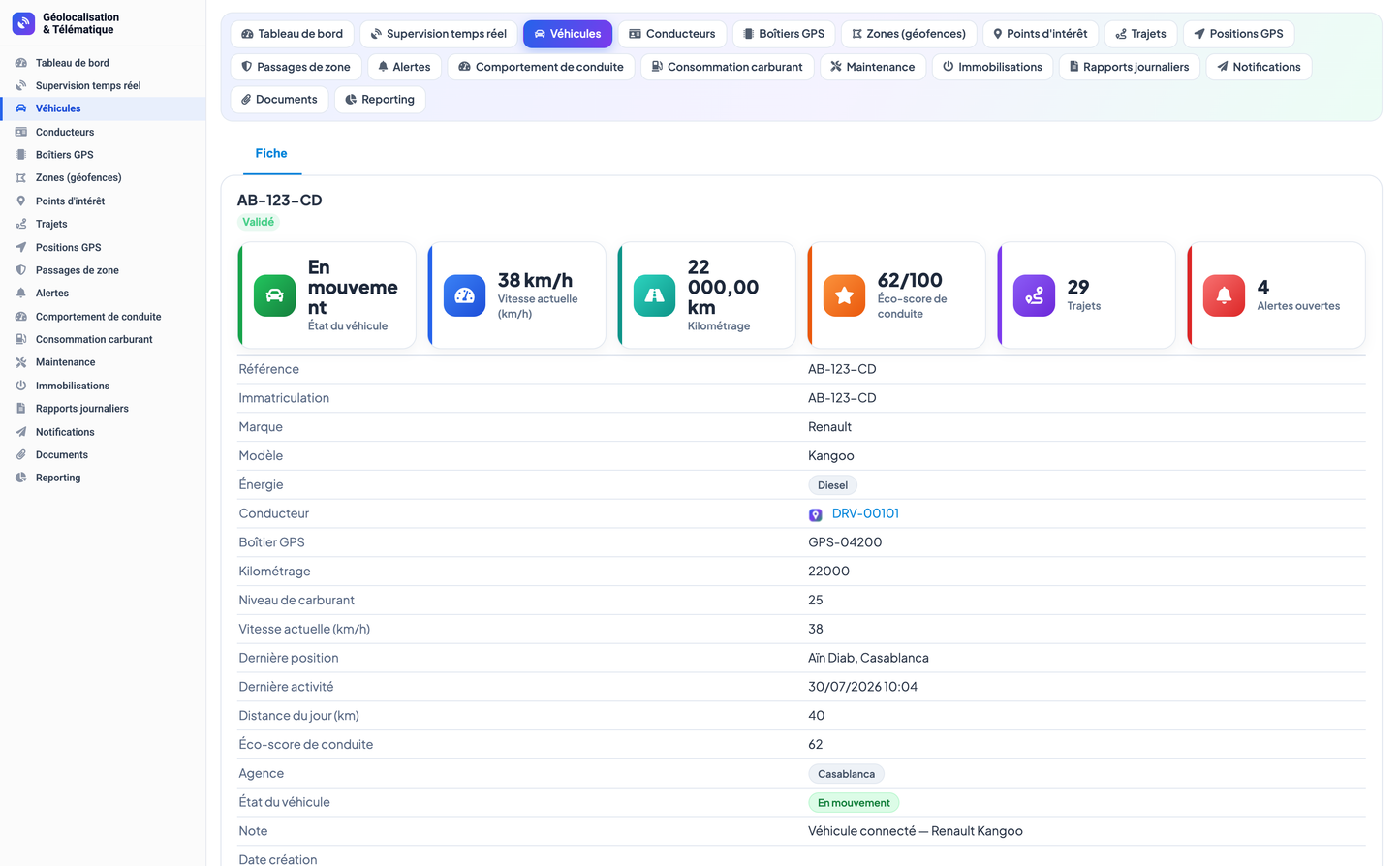Screen dimensions: 1400x866
Task: Open the Reporting top tab
Action: 380,100
